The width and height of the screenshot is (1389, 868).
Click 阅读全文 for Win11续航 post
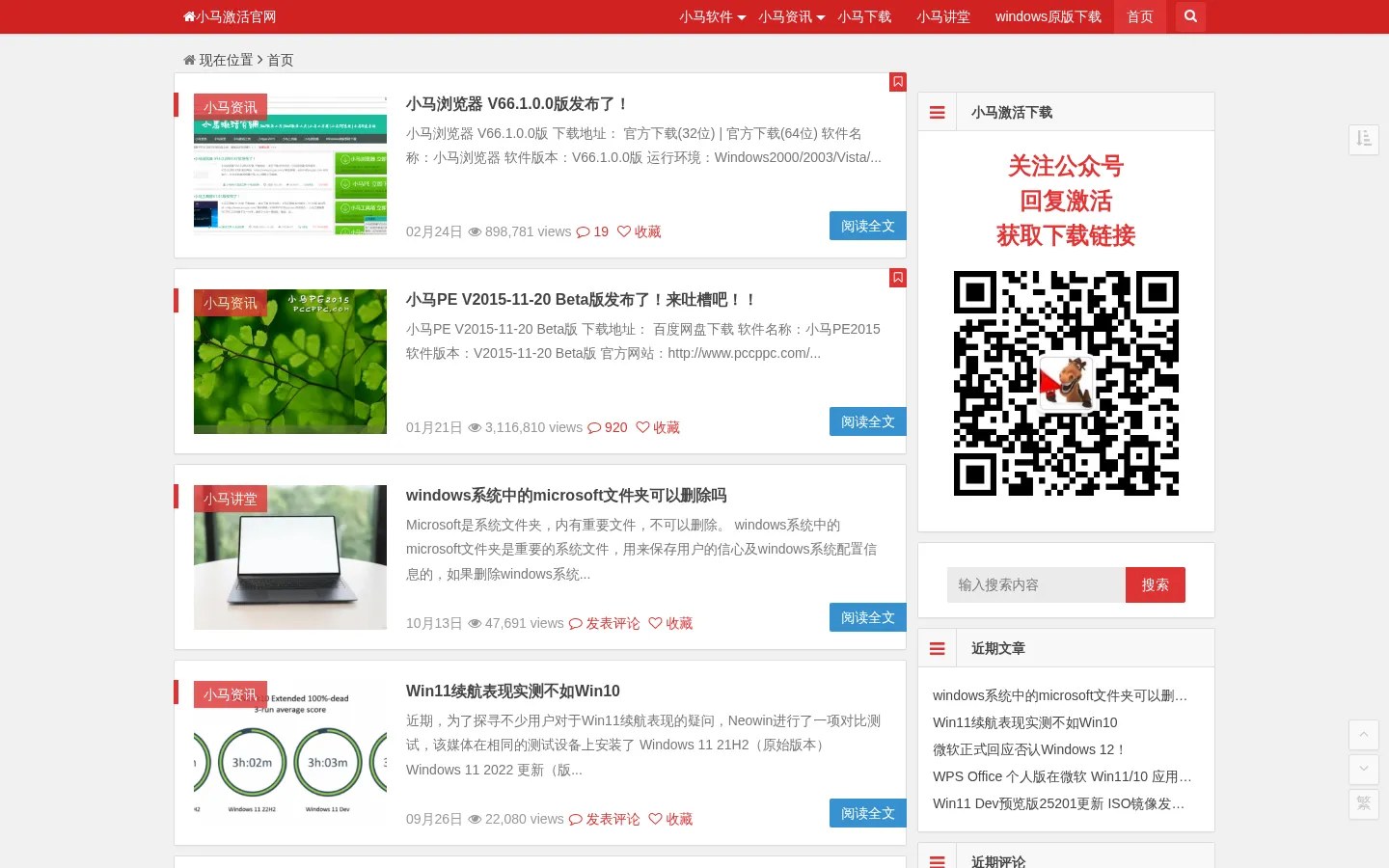[868, 813]
